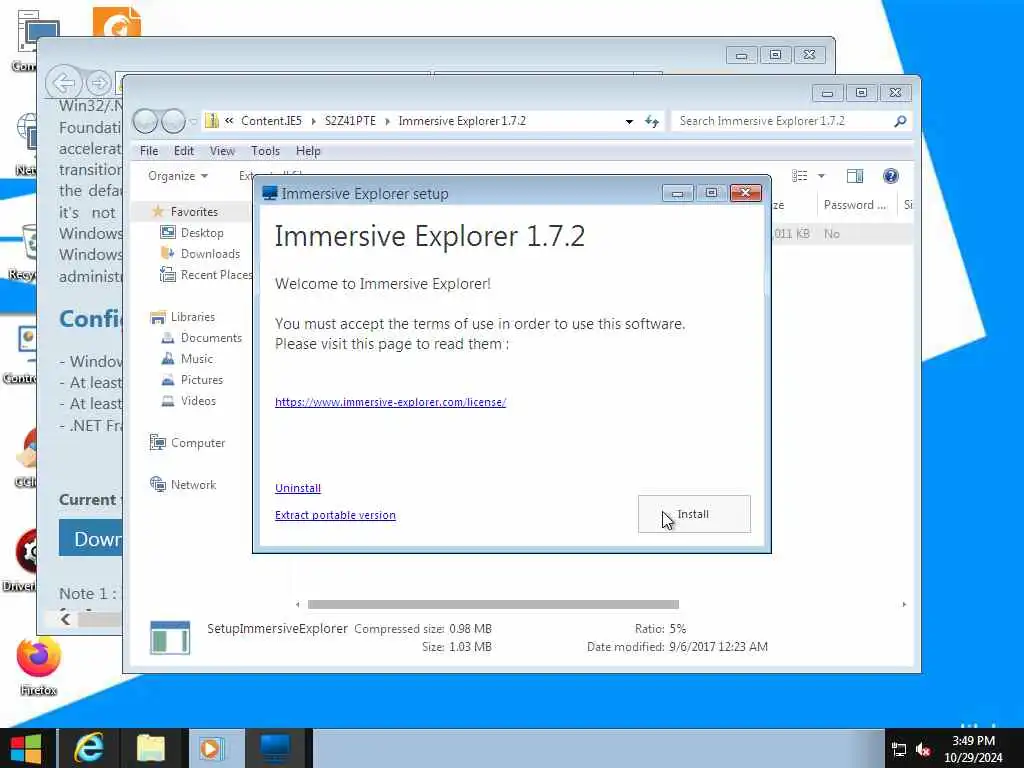Click the explorer Forward navigation button
This screenshot has width=1024, height=768.
tap(173, 121)
